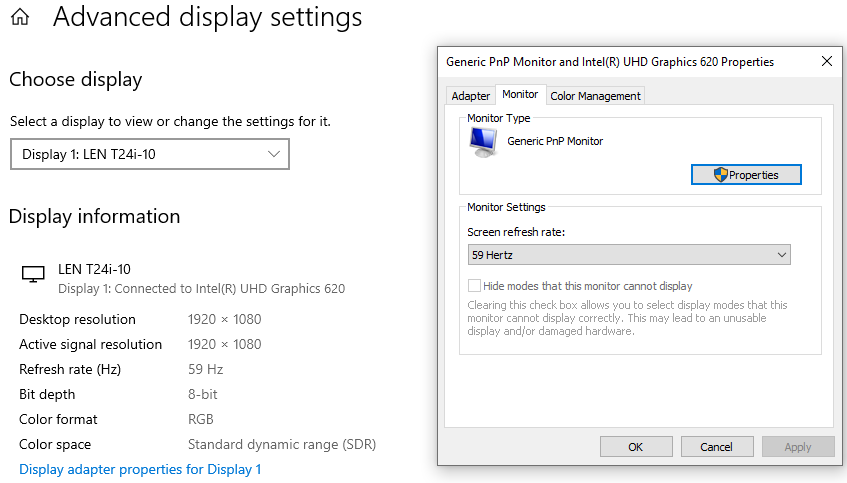The height and width of the screenshot is (483, 847).
Task: Open monitor Properties with the shield button
Action: tap(746, 175)
